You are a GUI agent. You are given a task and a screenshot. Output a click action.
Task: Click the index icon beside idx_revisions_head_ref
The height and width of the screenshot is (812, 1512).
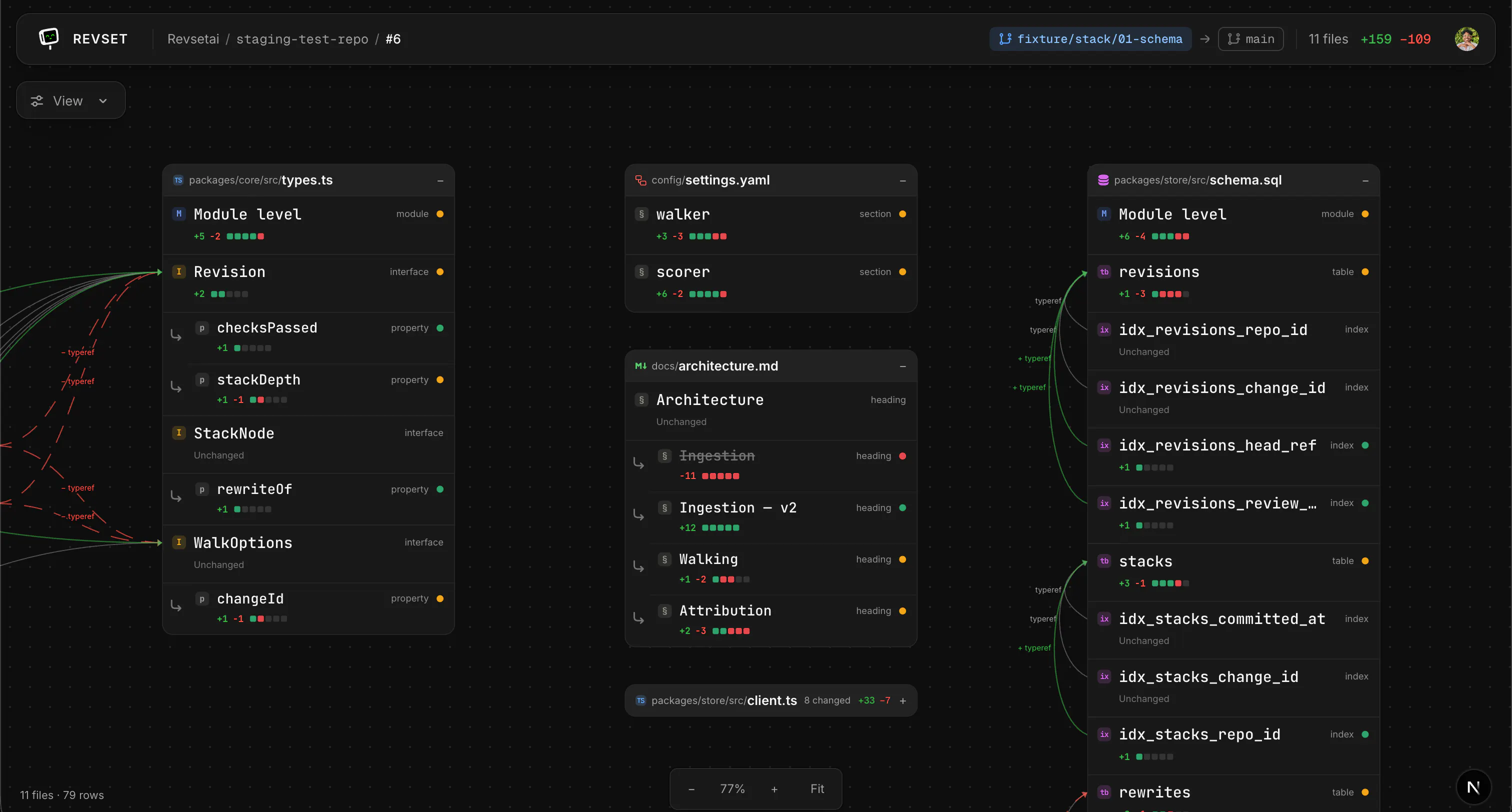(x=1104, y=445)
